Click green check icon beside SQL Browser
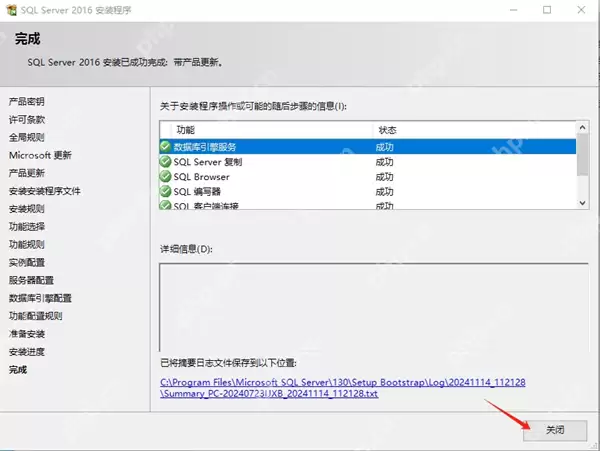Viewport: 600px width, 451px height. coord(165,176)
